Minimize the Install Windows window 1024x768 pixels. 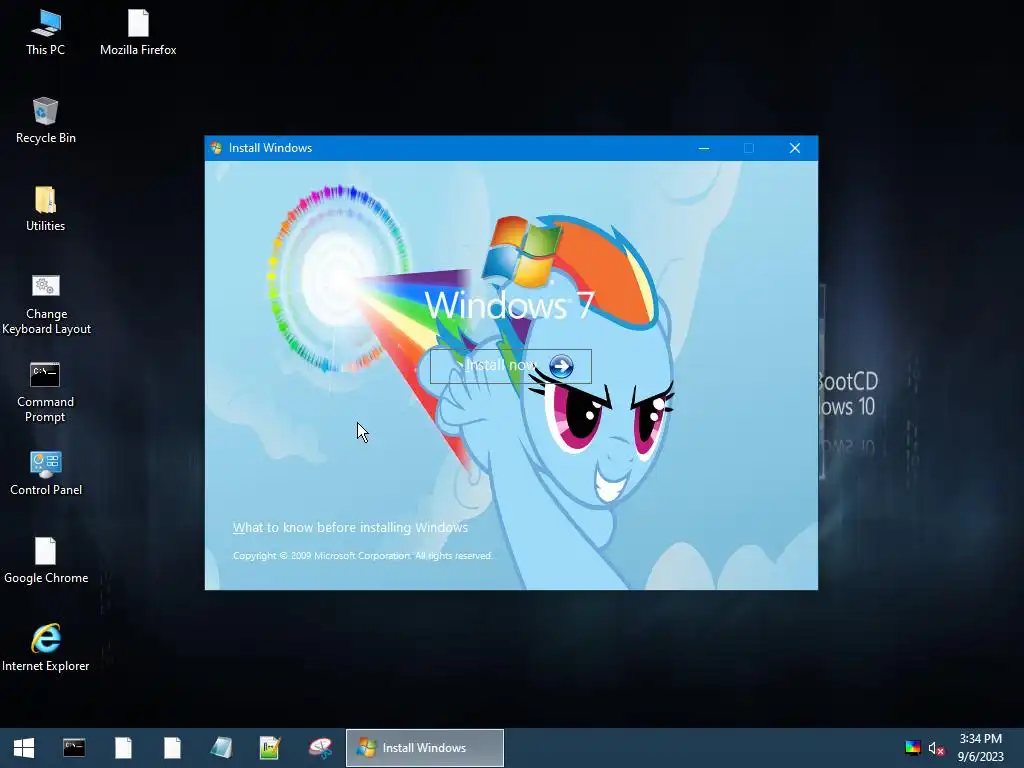704,148
